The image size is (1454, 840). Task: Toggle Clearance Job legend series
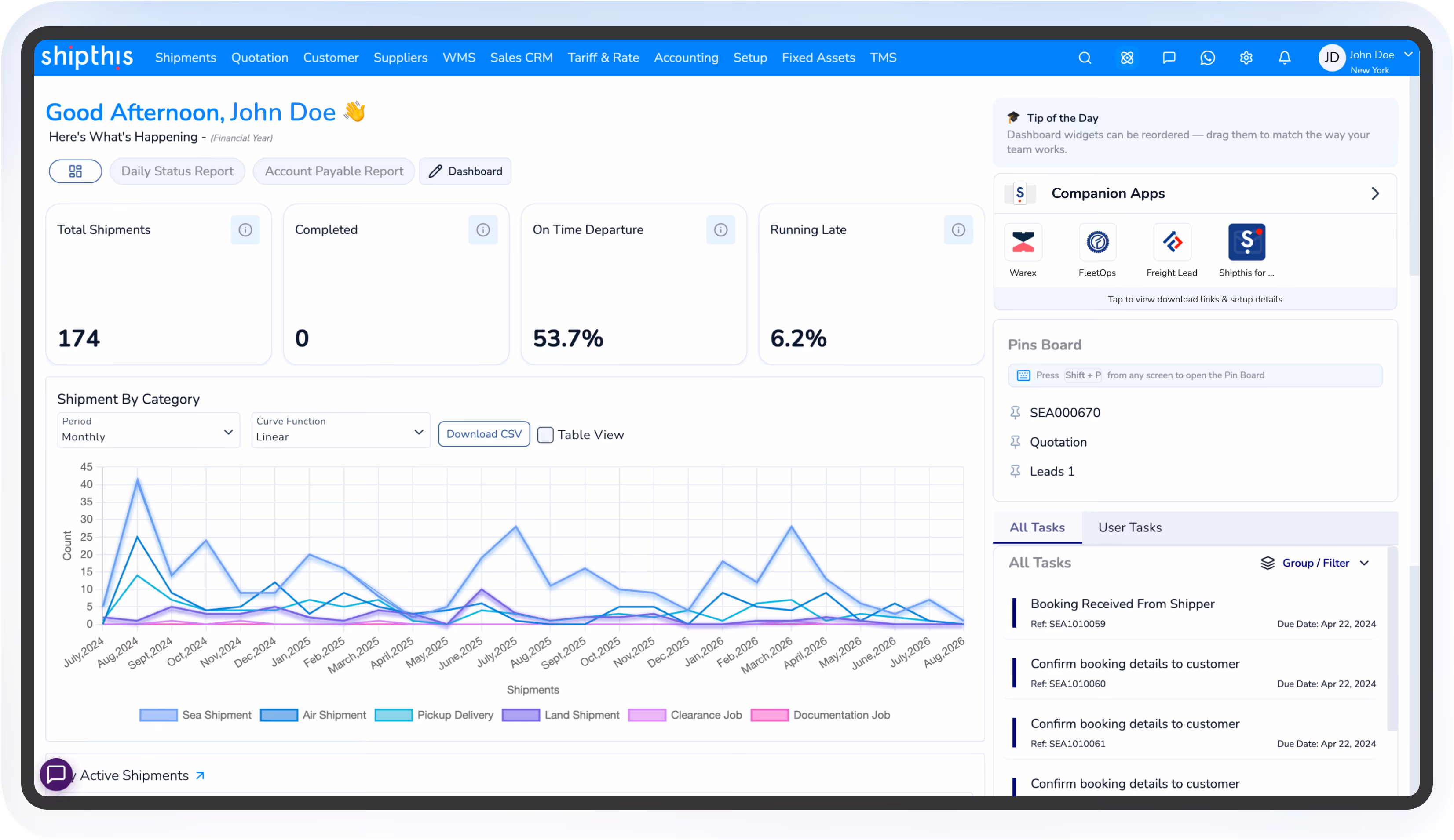[685, 715]
